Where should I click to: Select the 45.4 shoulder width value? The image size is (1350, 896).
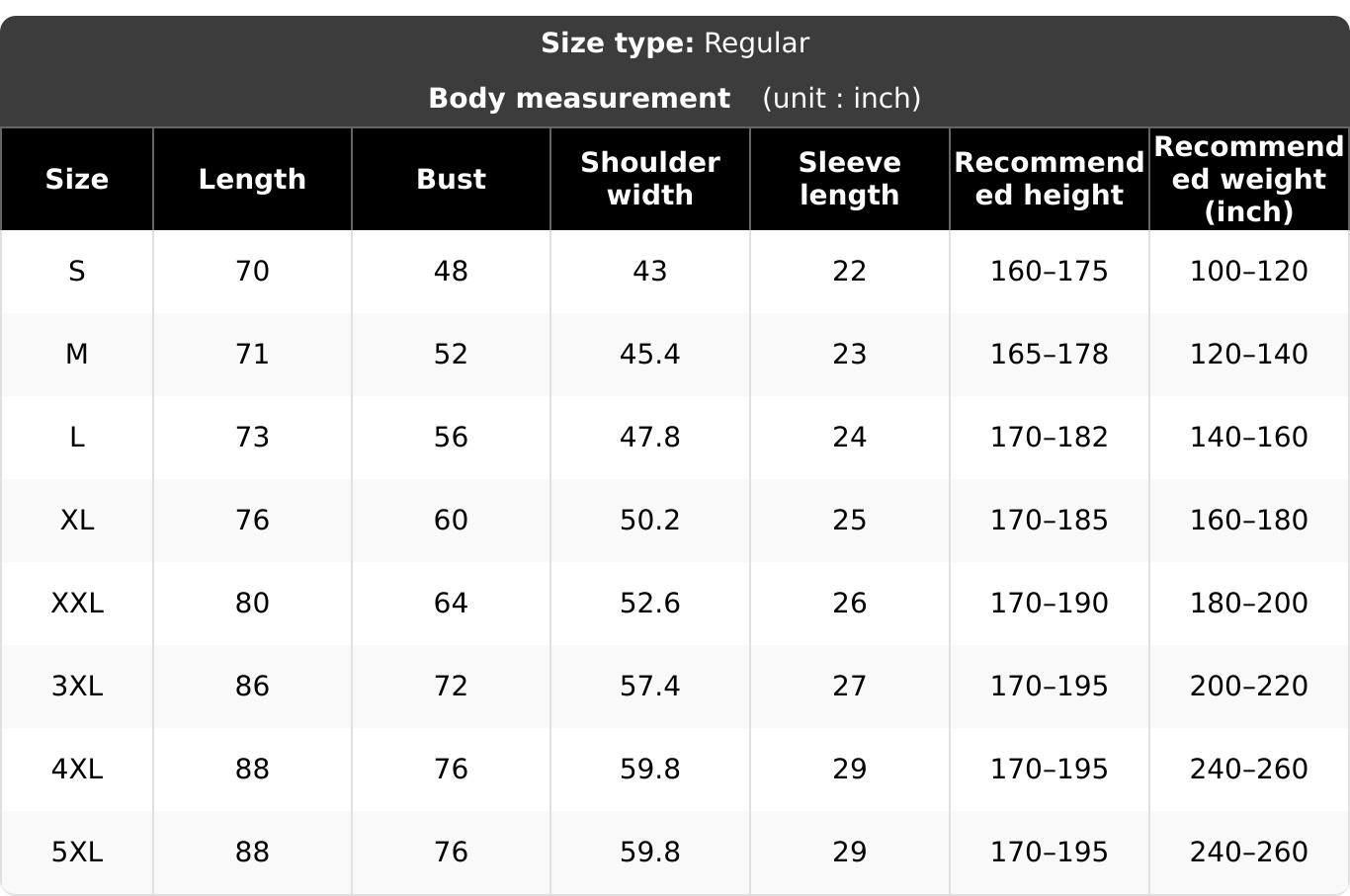tap(650, 355)
